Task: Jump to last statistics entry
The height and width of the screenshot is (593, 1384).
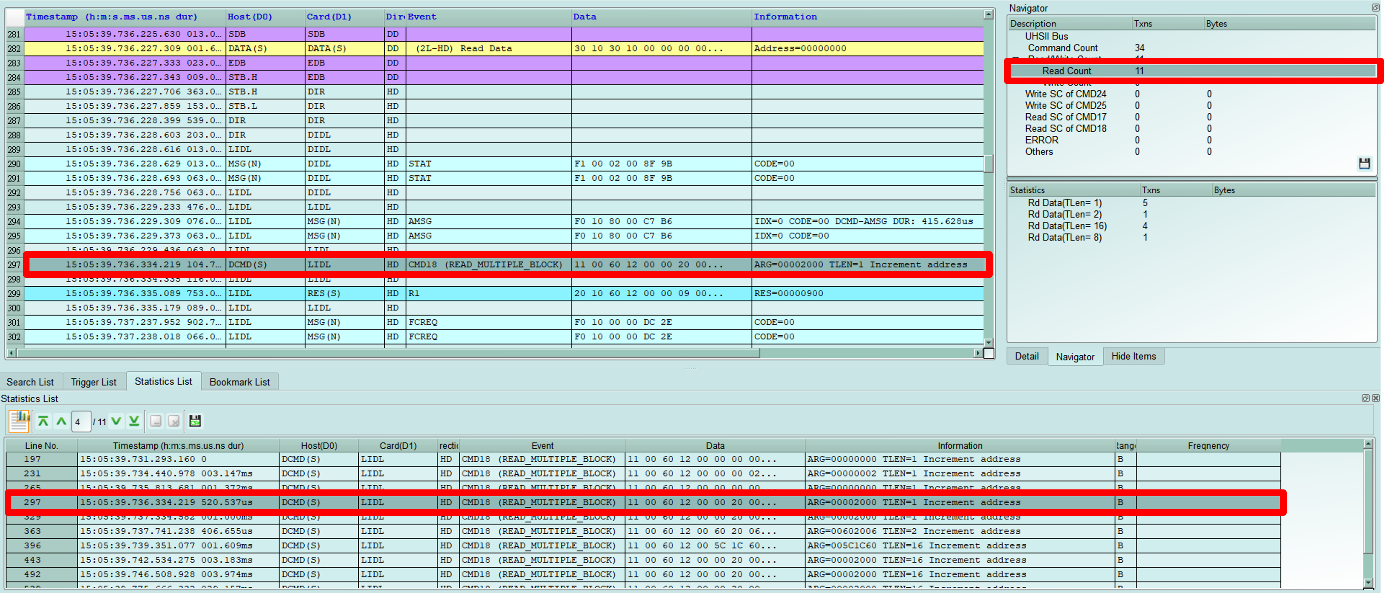Action: pos(134,421)
